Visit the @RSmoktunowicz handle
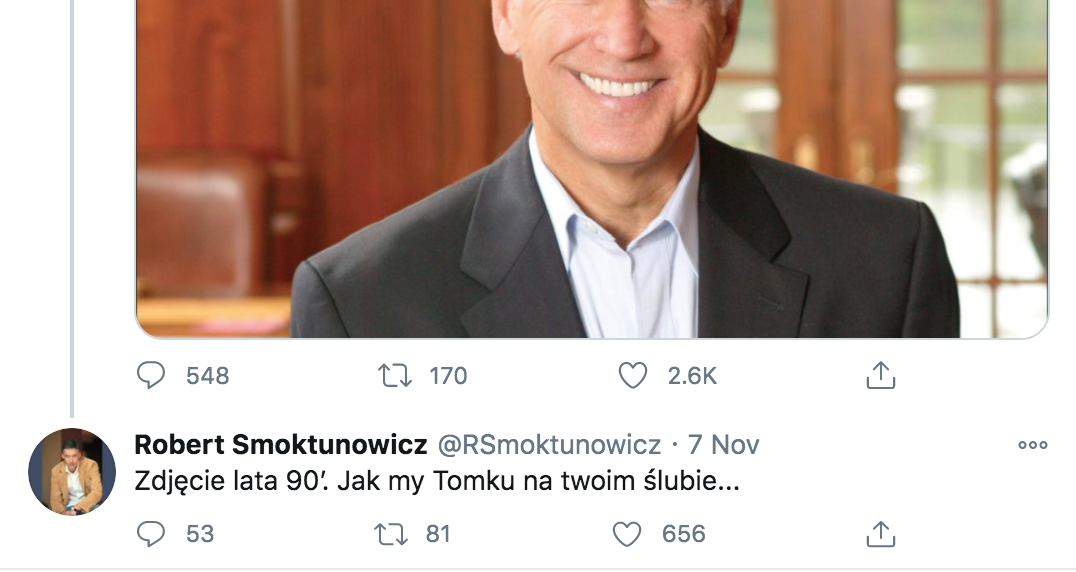 (x=550, y=444)
